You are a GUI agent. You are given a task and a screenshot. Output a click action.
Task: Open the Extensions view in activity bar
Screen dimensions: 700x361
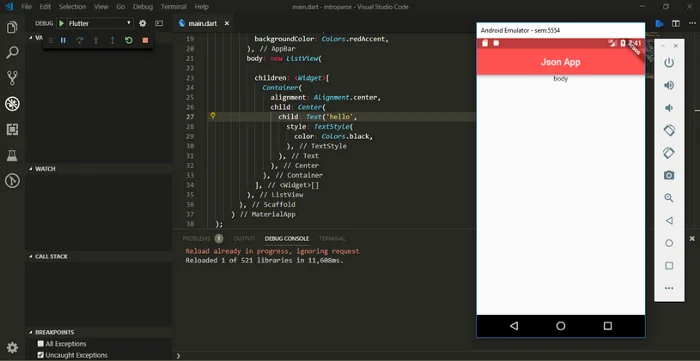click(x=12, y=129)
